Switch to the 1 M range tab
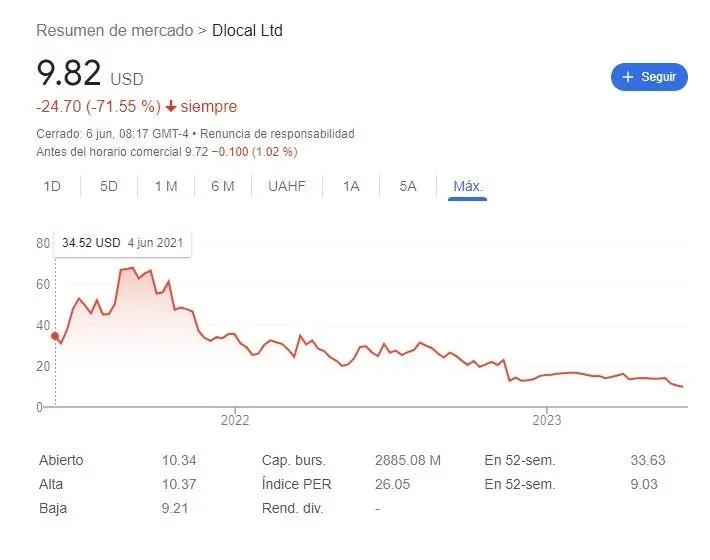This screenshot has height=560, width=710. point(166,186)
